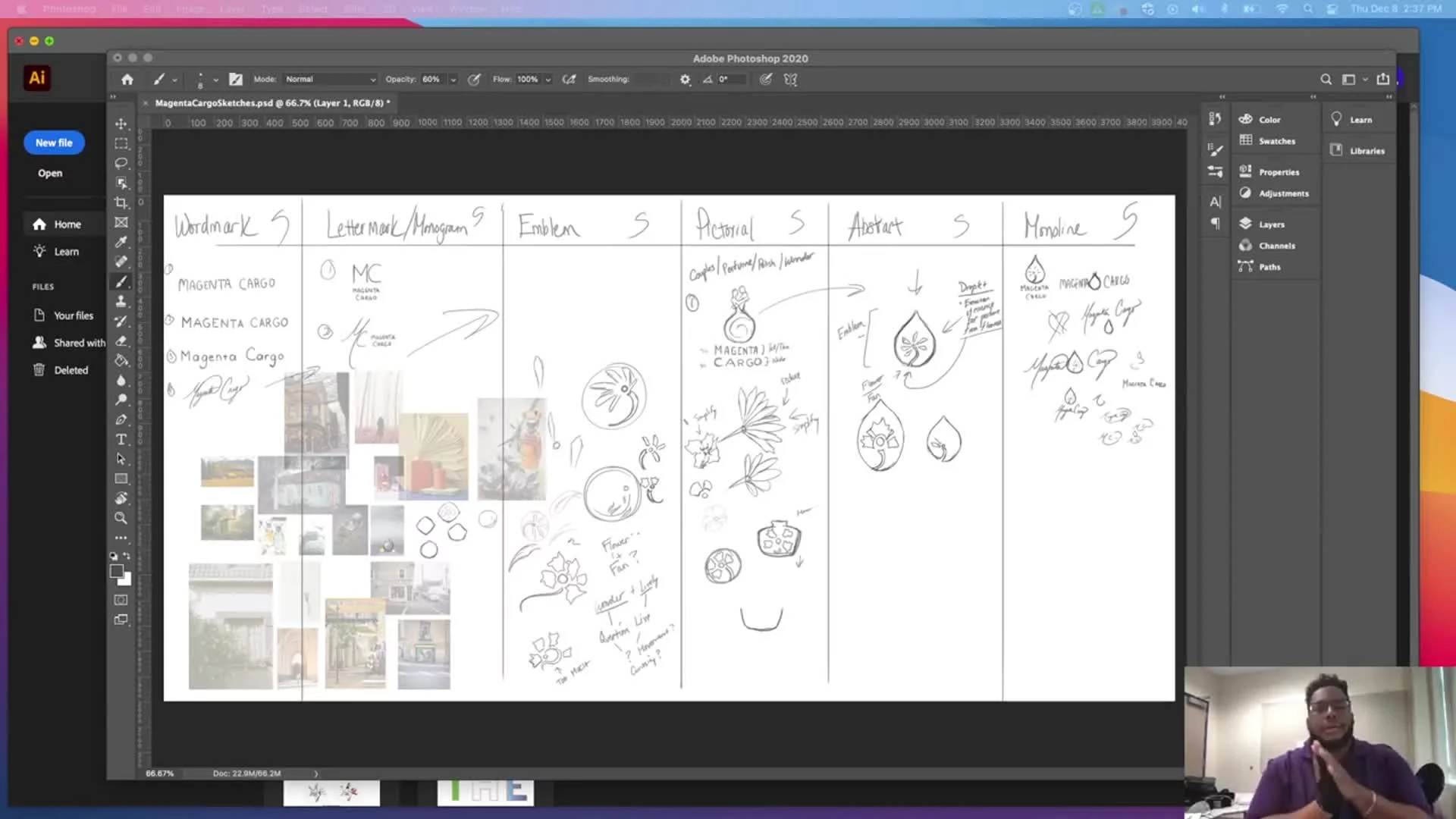
Task: Open the Flow value dropdown
Action: (x=548, y=80)
